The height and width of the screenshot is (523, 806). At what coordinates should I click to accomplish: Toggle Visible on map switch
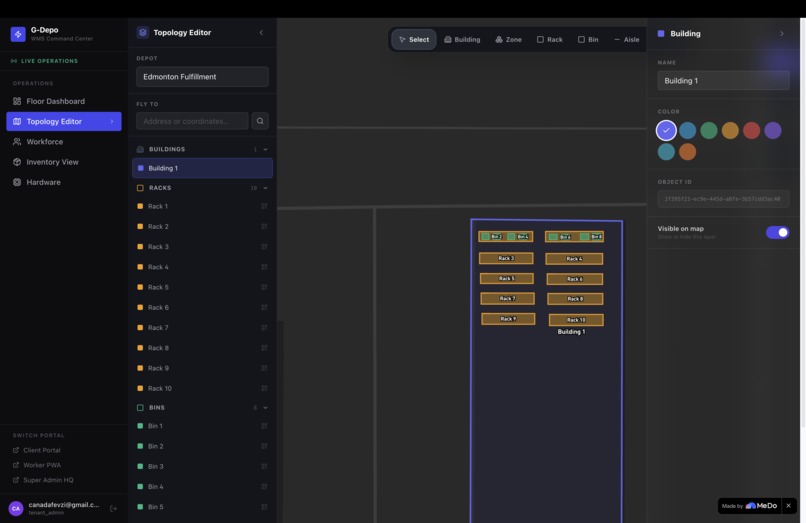[777, 232]
